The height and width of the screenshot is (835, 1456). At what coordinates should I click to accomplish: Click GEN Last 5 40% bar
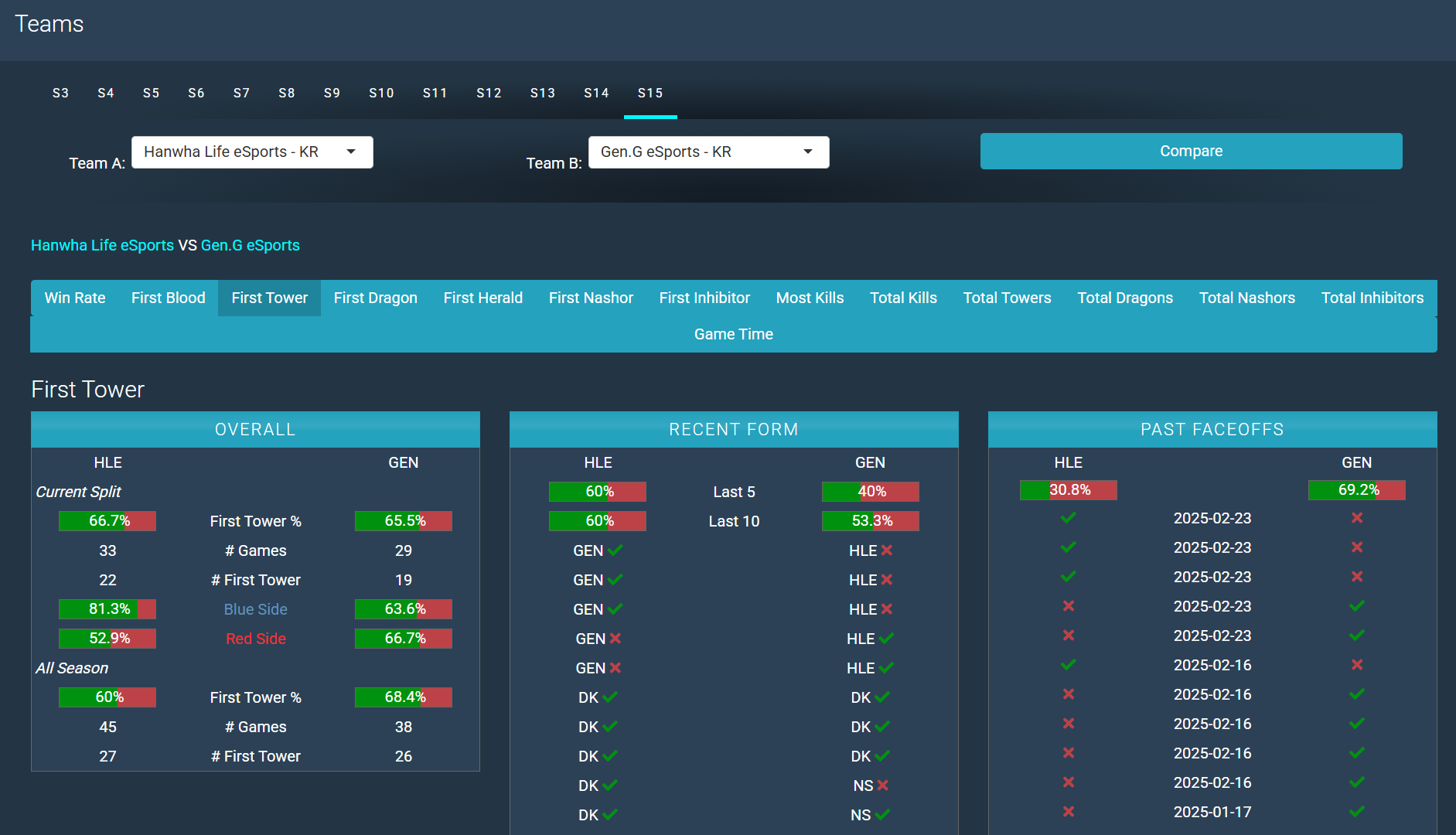[x=871, y=492]
